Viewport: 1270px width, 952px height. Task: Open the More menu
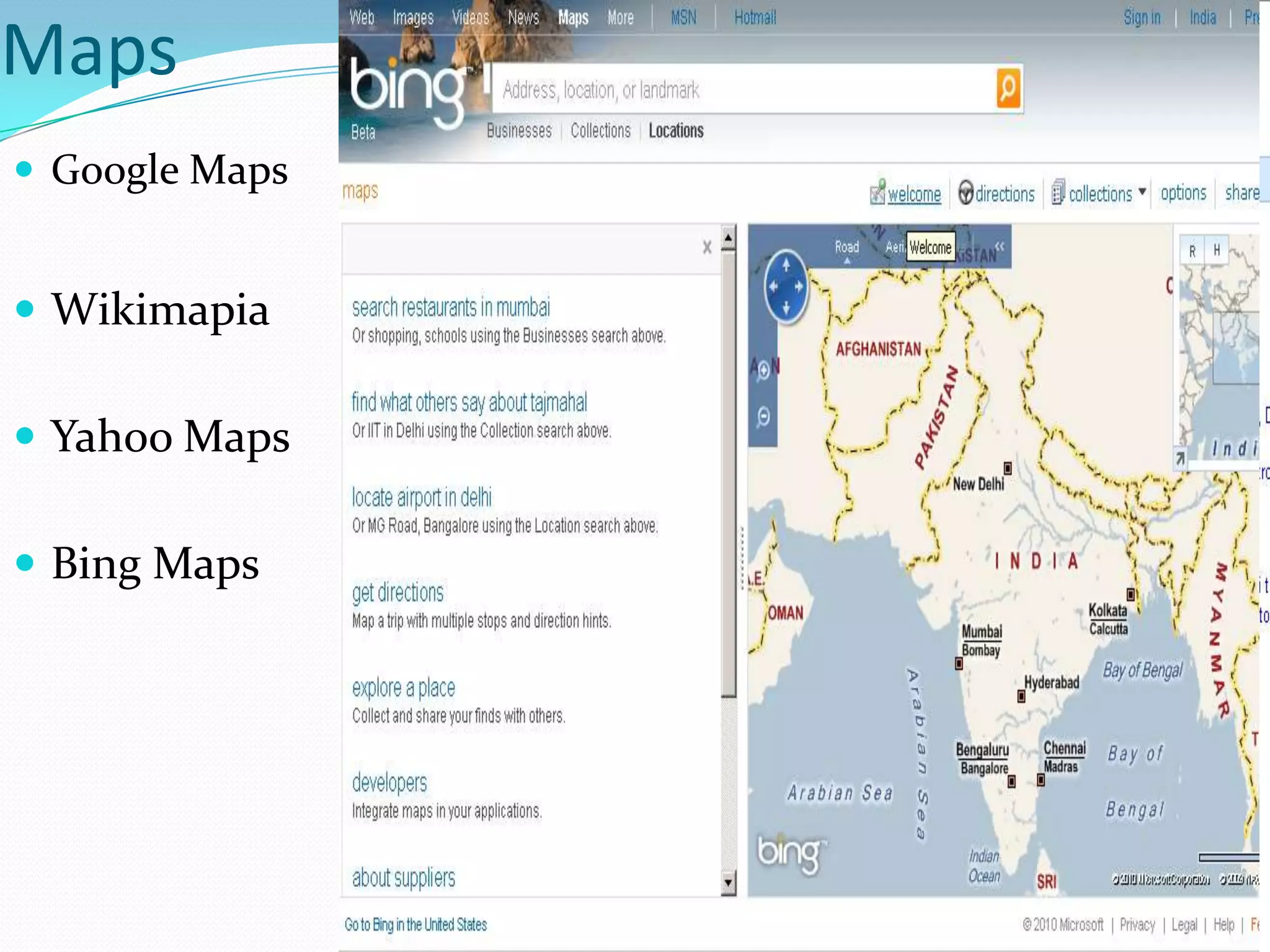pyautogui.click(x=620, y=17)
